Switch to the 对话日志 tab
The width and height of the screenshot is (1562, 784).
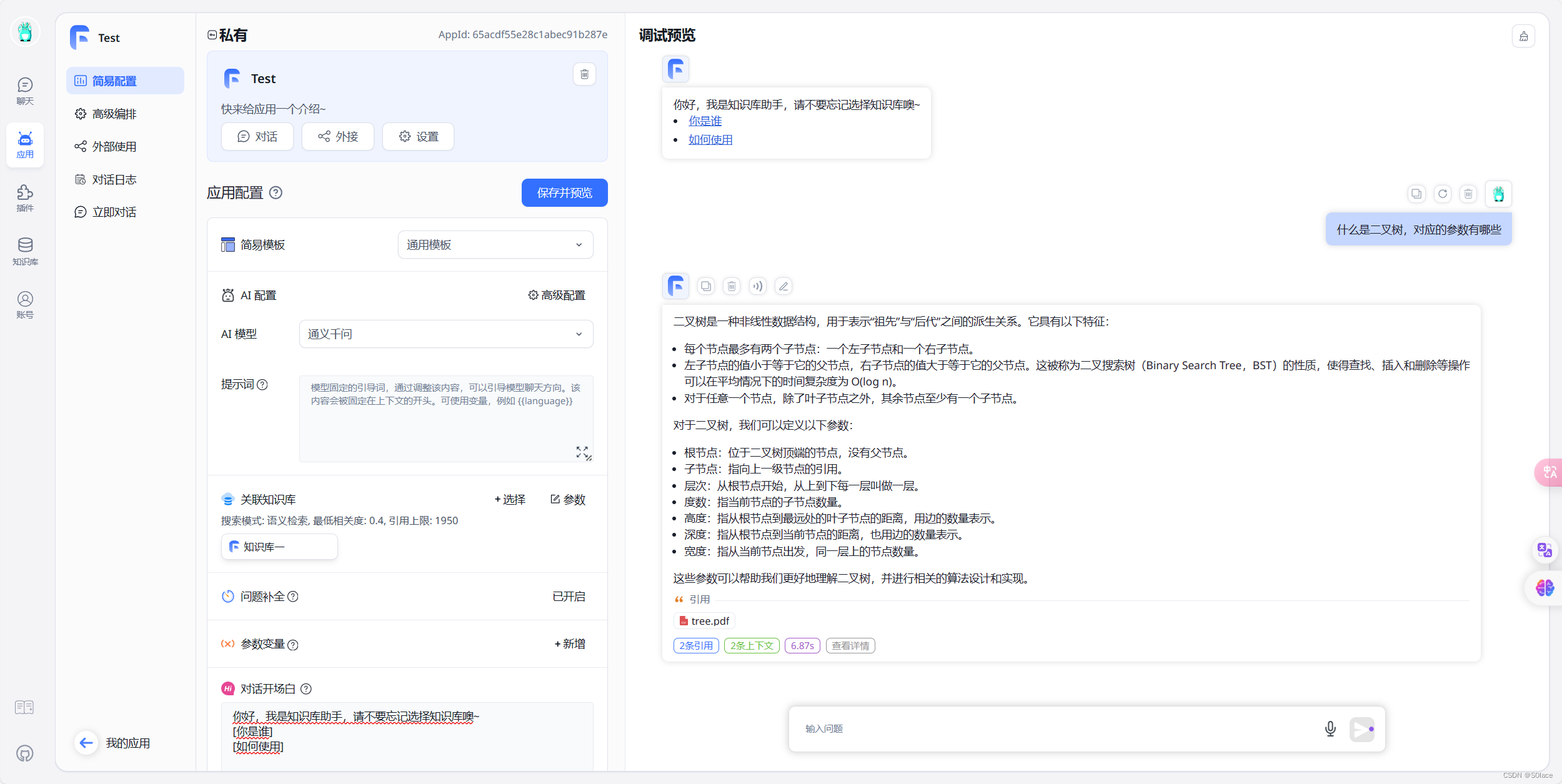pyautogui.click(x=125, y=180)
